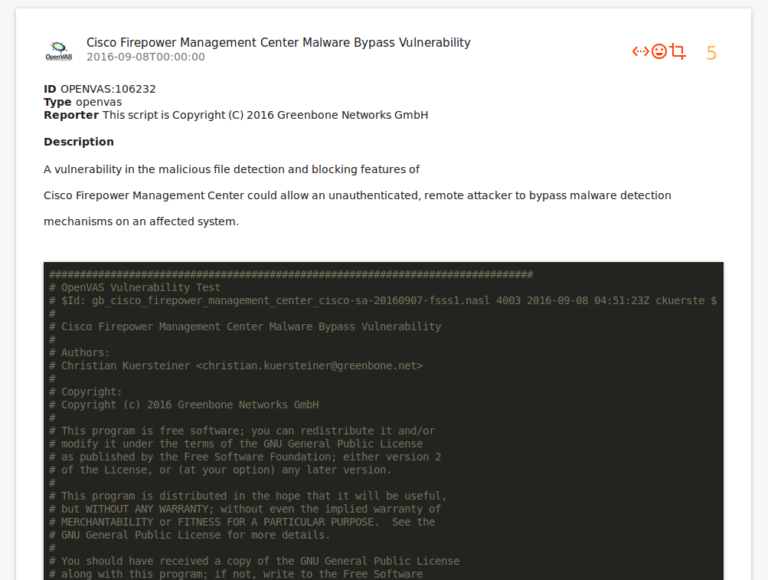768x580 pixels.
Task: Click the 'mechanisms on an affected system' line
Action: (141, 221)
